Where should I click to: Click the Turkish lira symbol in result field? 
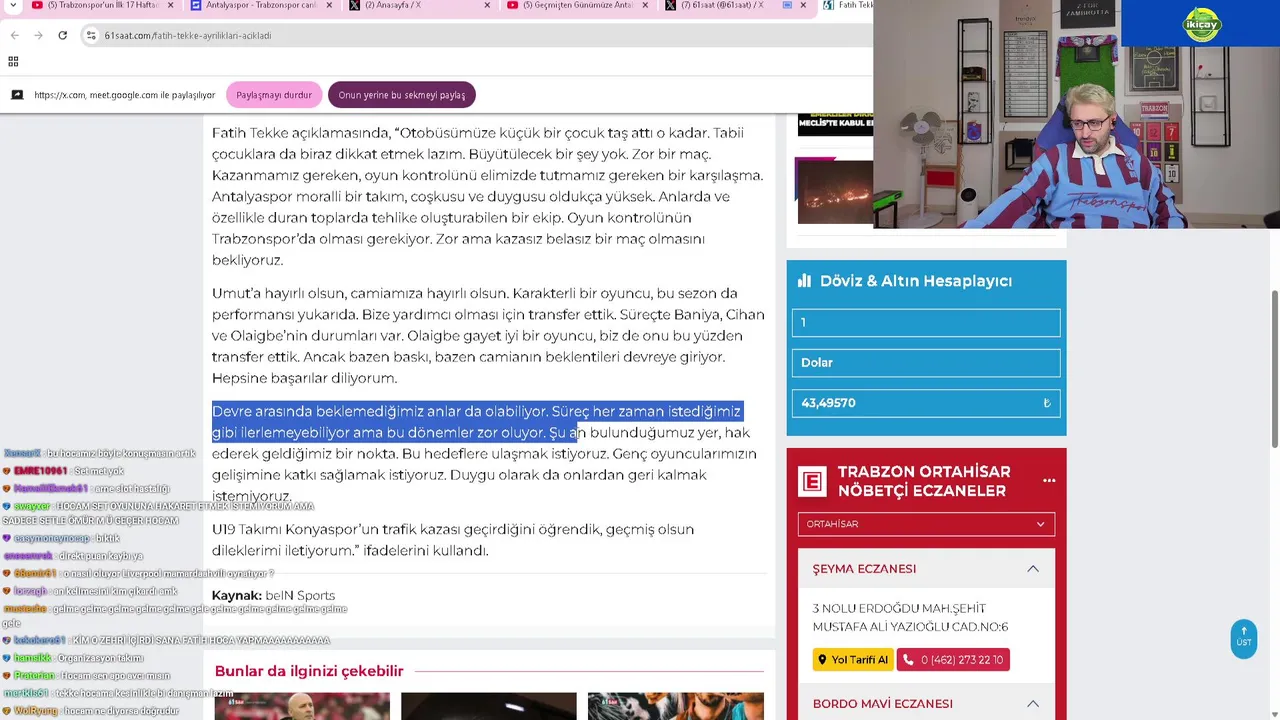coord(1047,403)
